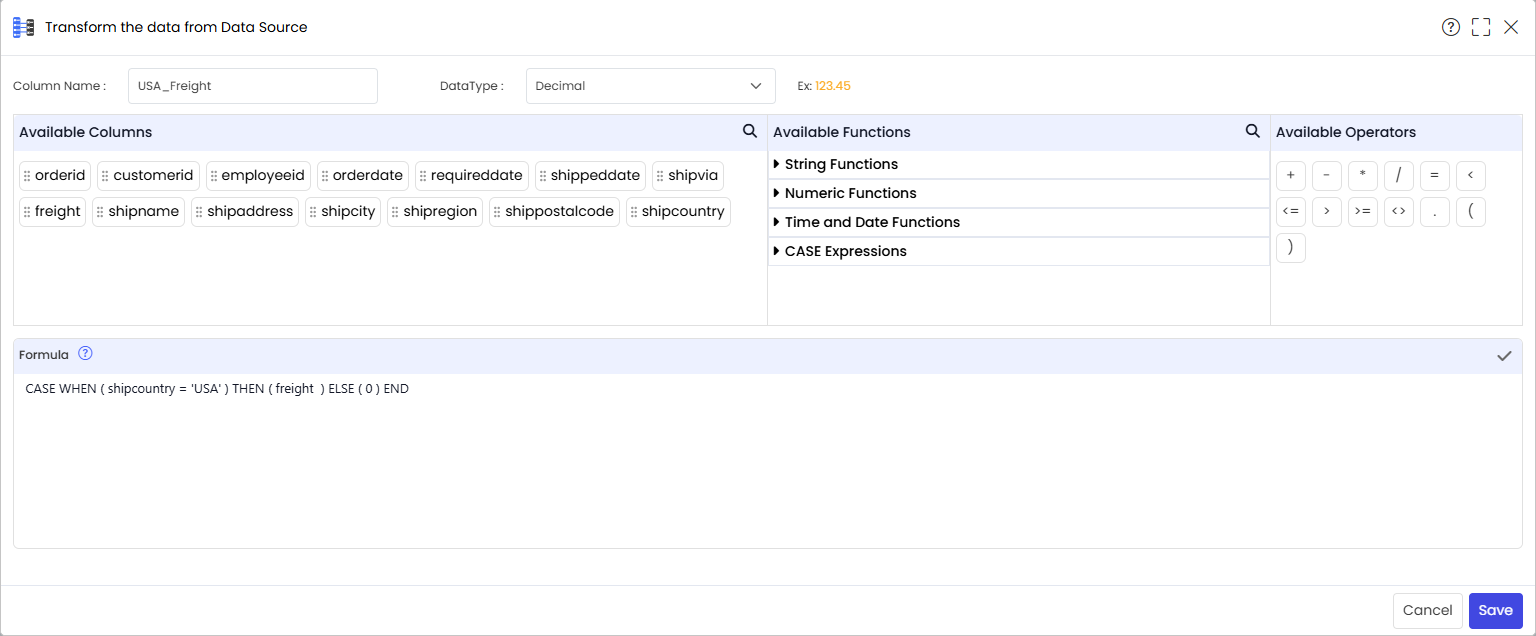Validate formula using checkmark icon
The height and width of the screenshot is (636, 1536).
point(1504,355)
